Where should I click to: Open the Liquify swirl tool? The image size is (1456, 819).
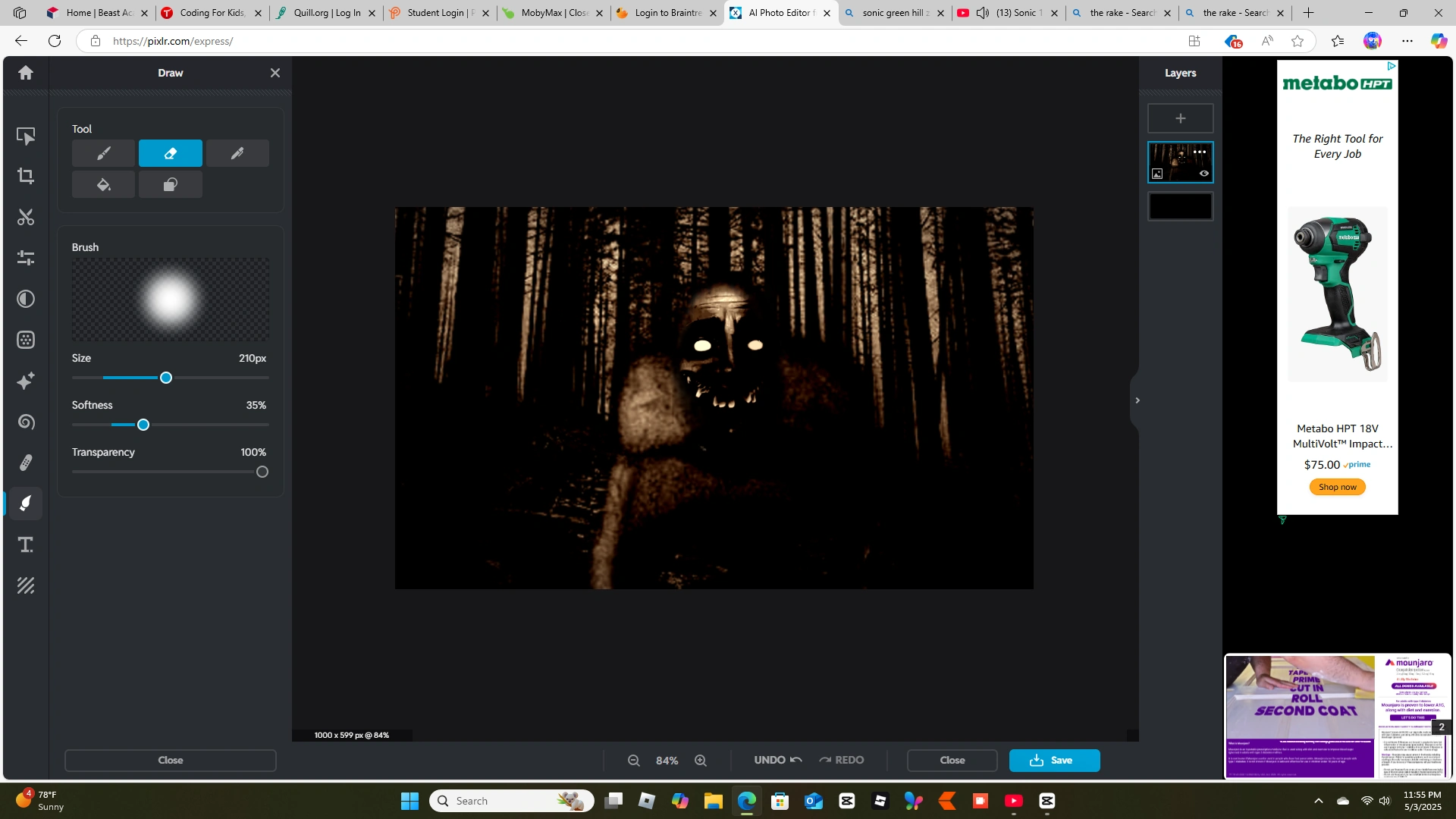[x=26, y=422]
